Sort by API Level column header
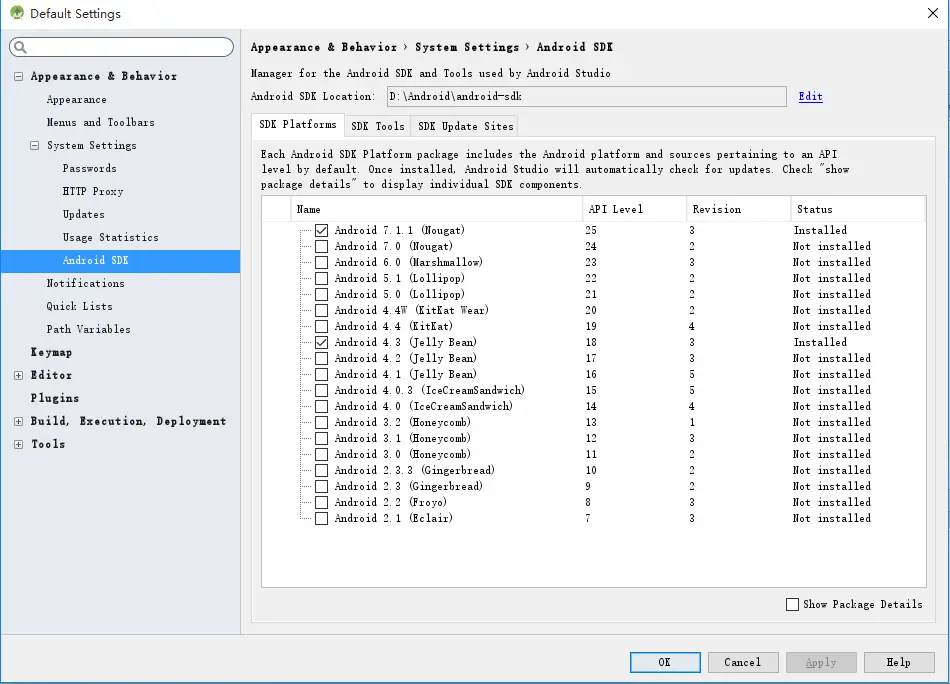This screenshot has height=684, width=950. [634, 209]
